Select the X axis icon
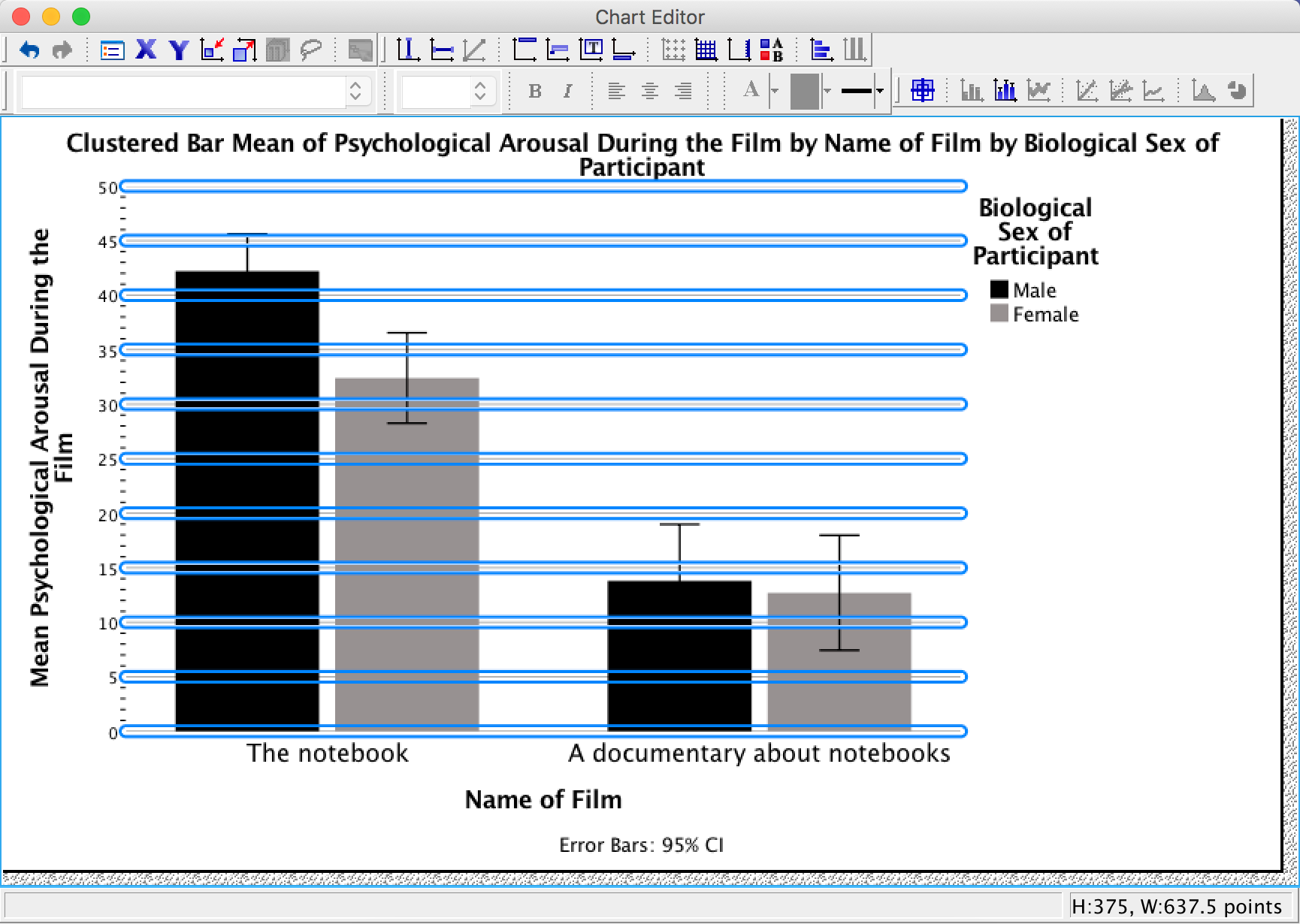Image resolution: width=1300 pixels, height=924 pixels. (x=146, y=50)
